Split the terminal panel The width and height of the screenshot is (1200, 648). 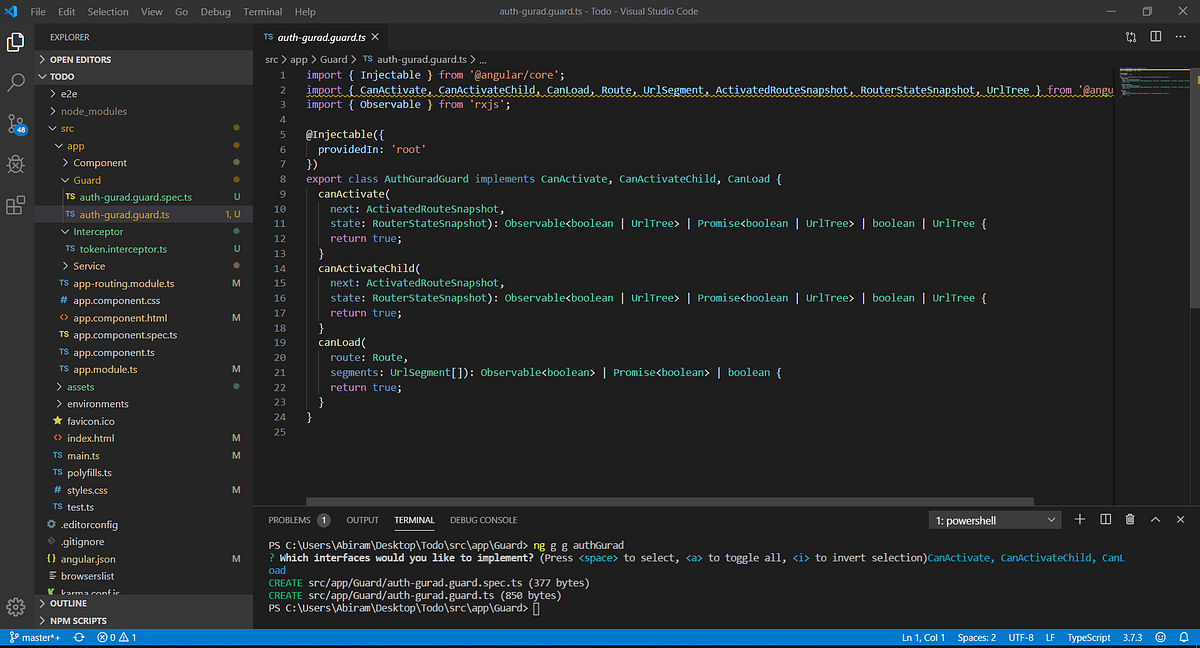coord(1105,520)
